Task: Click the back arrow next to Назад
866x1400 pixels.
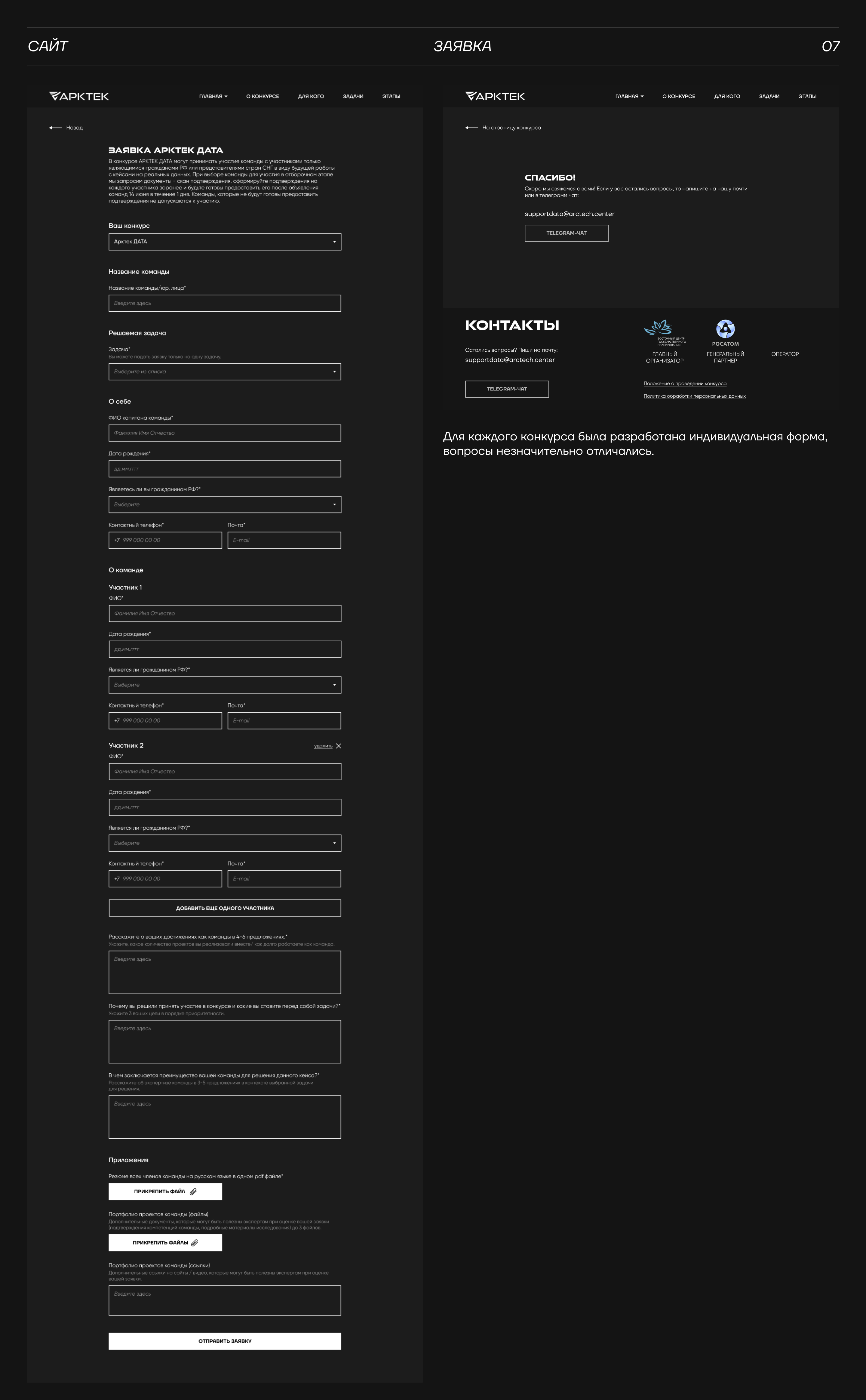Action: click(x=56, y=128)
